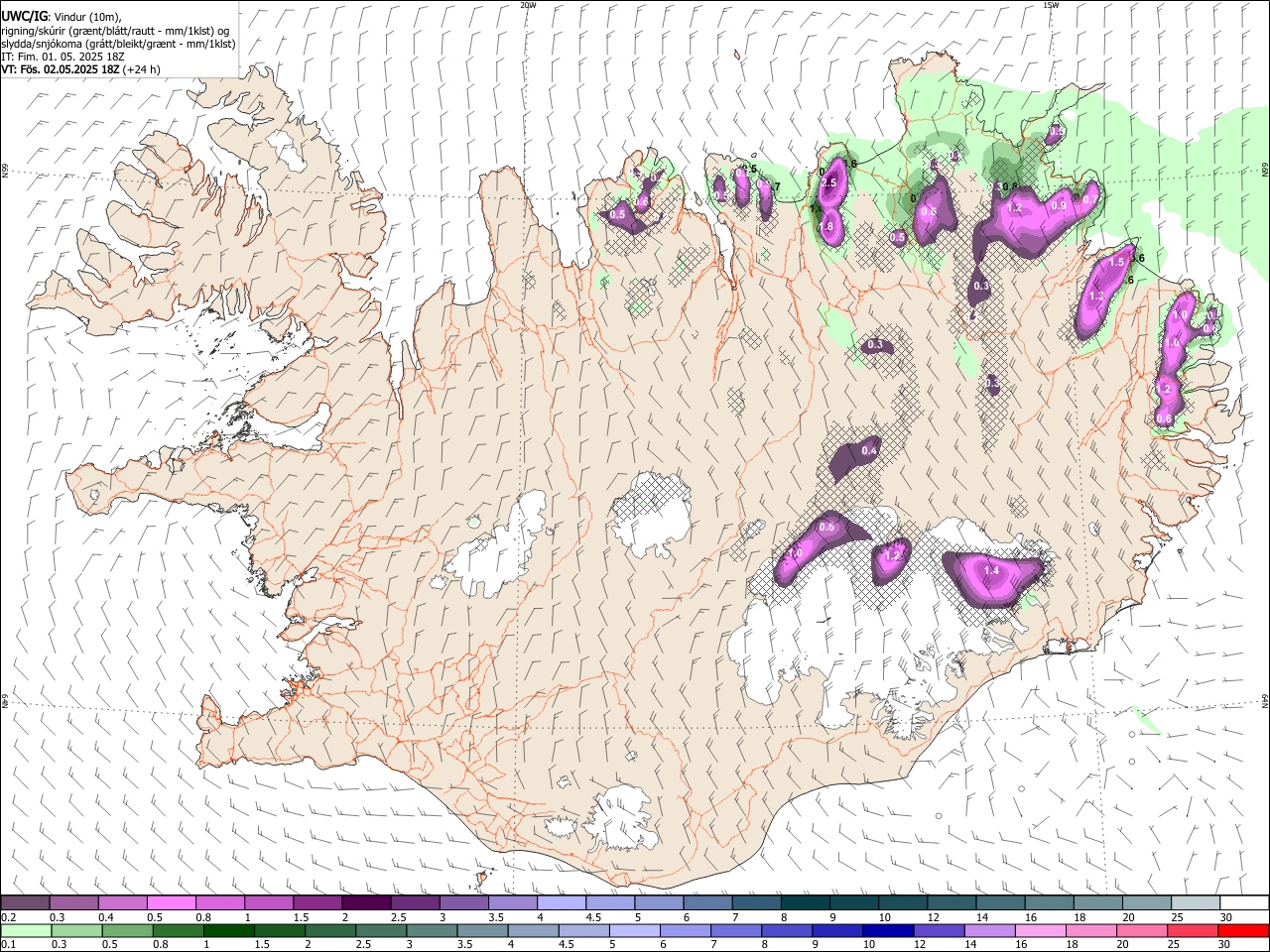Viewport: 1270px width, 952px height.
Task: Click the 2.5 precipitation value on the north coast
Action: (x=830, y=183)
